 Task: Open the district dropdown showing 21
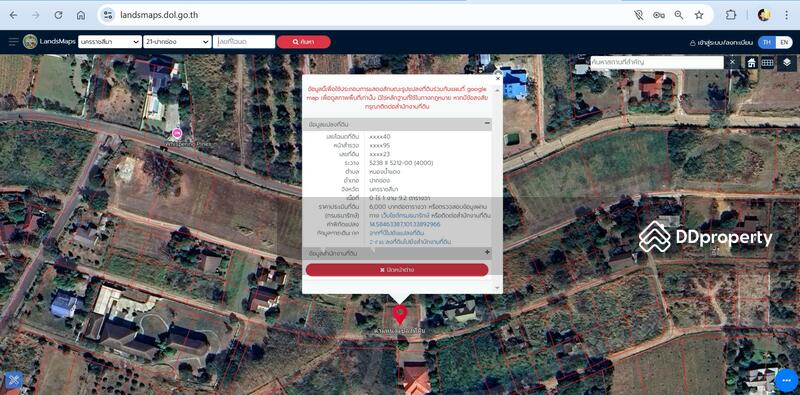pos(177,42)
